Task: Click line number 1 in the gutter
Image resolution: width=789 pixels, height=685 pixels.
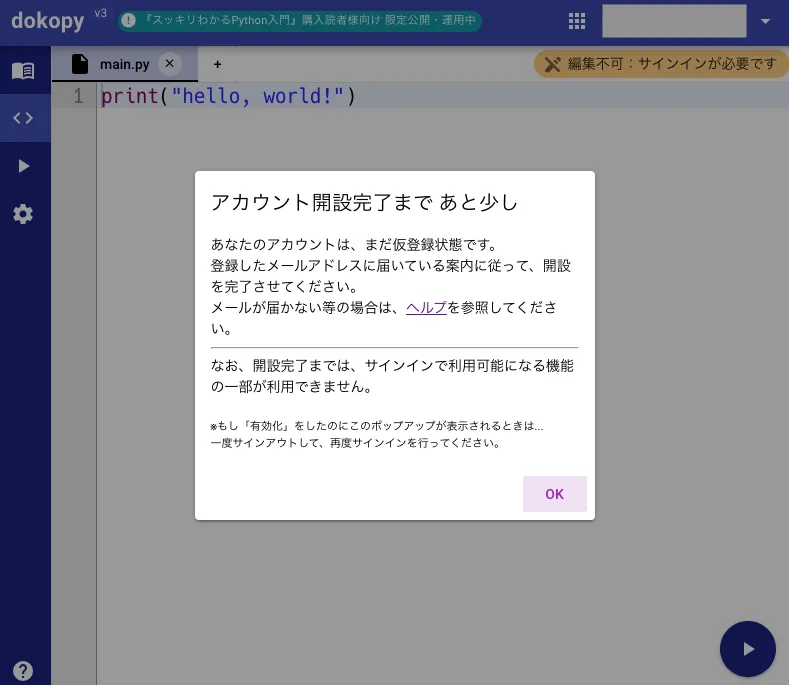Action: point(78,96)
